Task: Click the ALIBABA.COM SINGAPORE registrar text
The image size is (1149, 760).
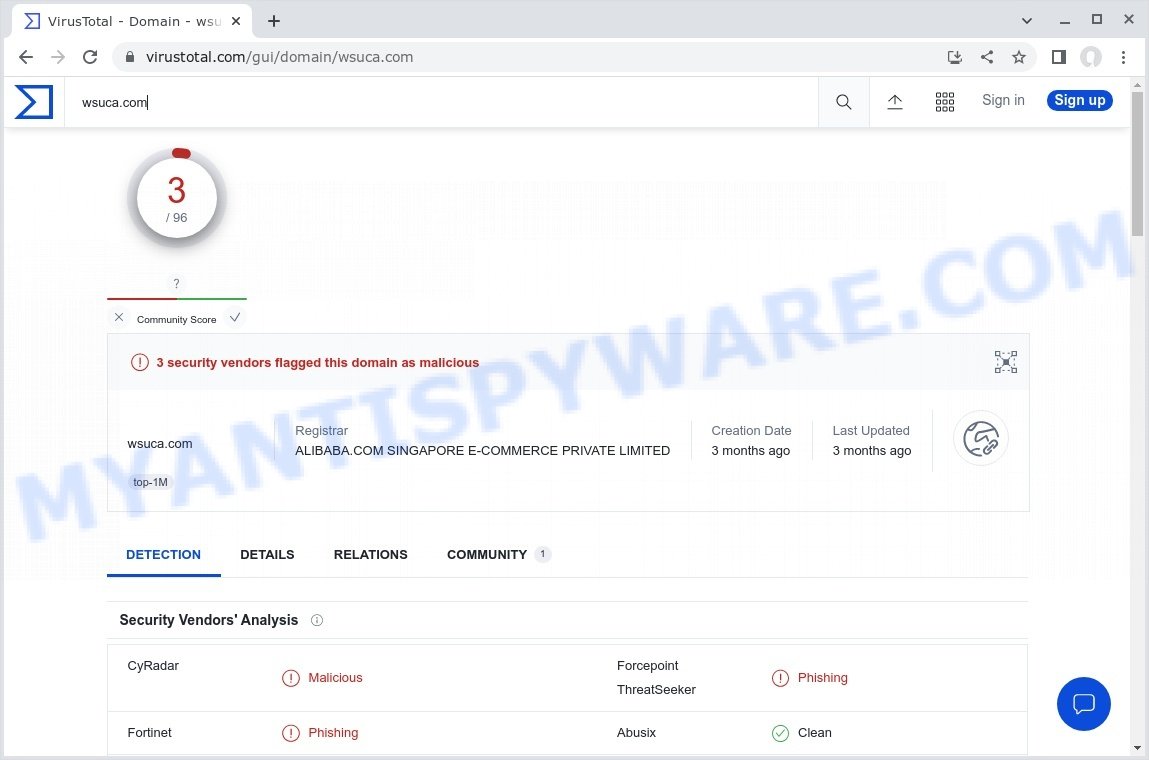Action: click(482, 451)
